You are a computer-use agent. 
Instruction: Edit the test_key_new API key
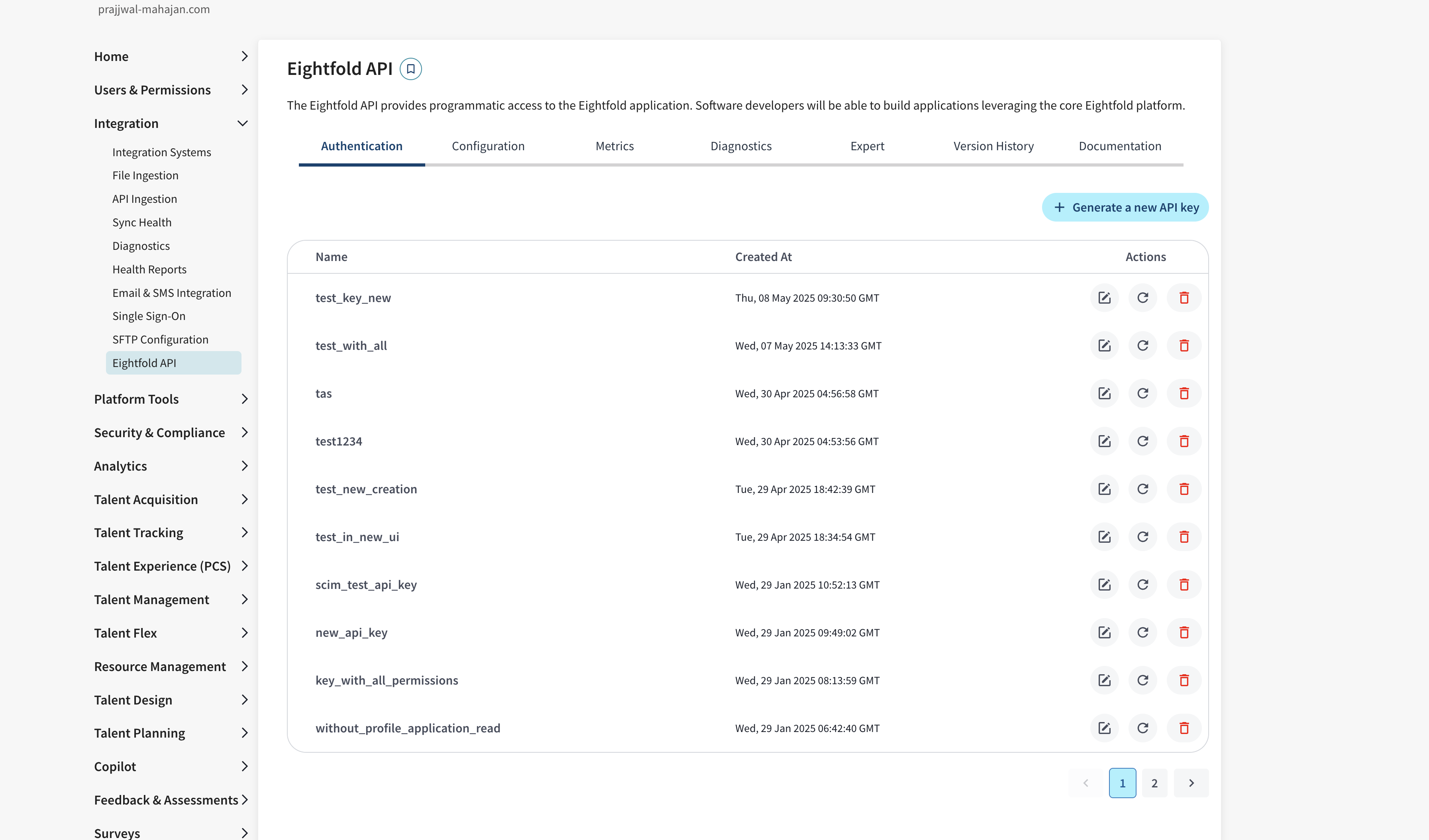click(x=1104, y=298)
